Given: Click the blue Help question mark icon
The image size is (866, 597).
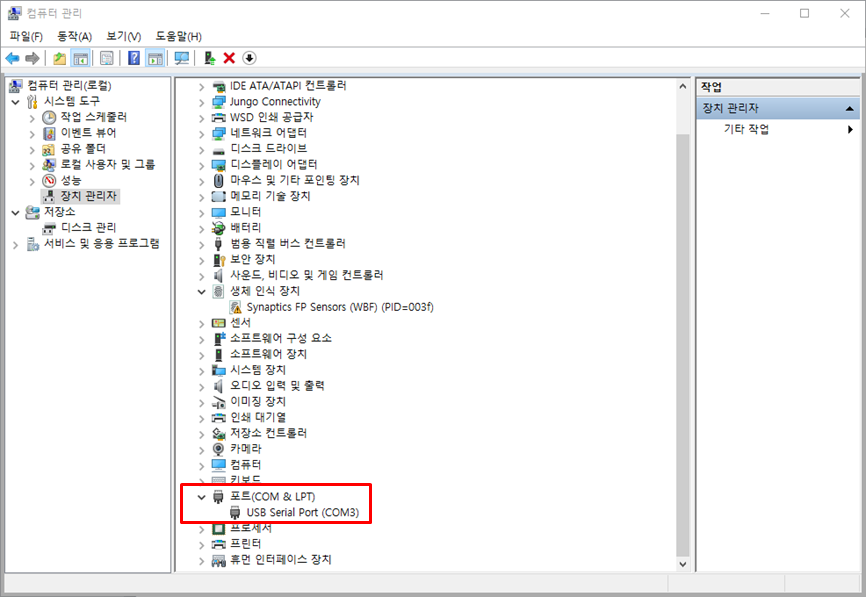Looking at the screenshot, I should pyautogui.click(x=134, y=58).
